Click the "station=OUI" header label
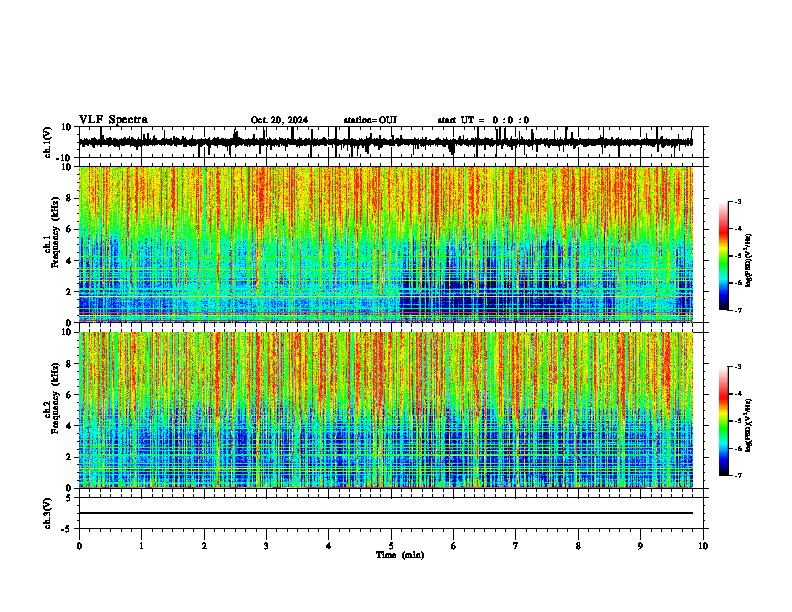The height and width of the screenshot is (612, 792). coord(370,120)
